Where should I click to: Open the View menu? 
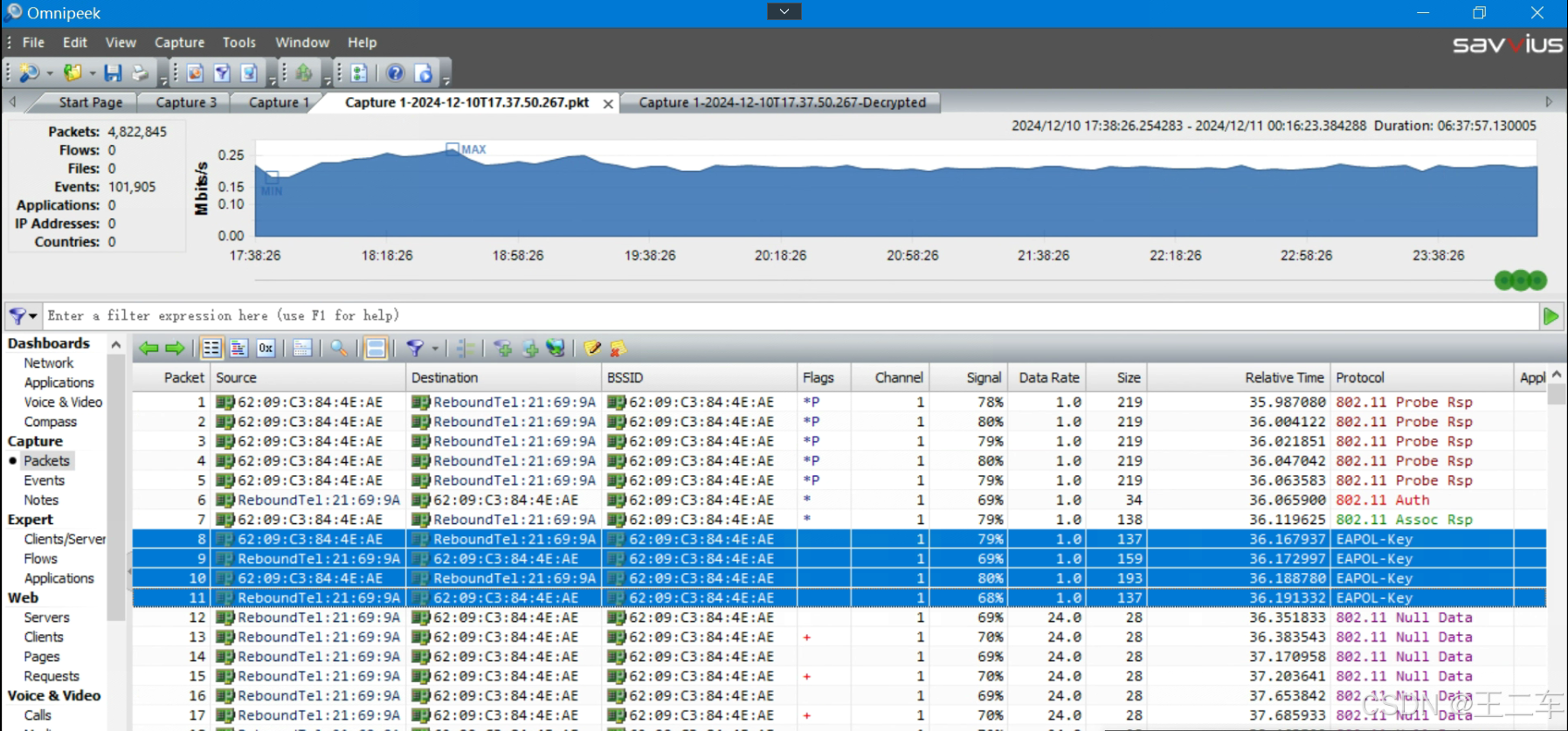click(121, 42)
